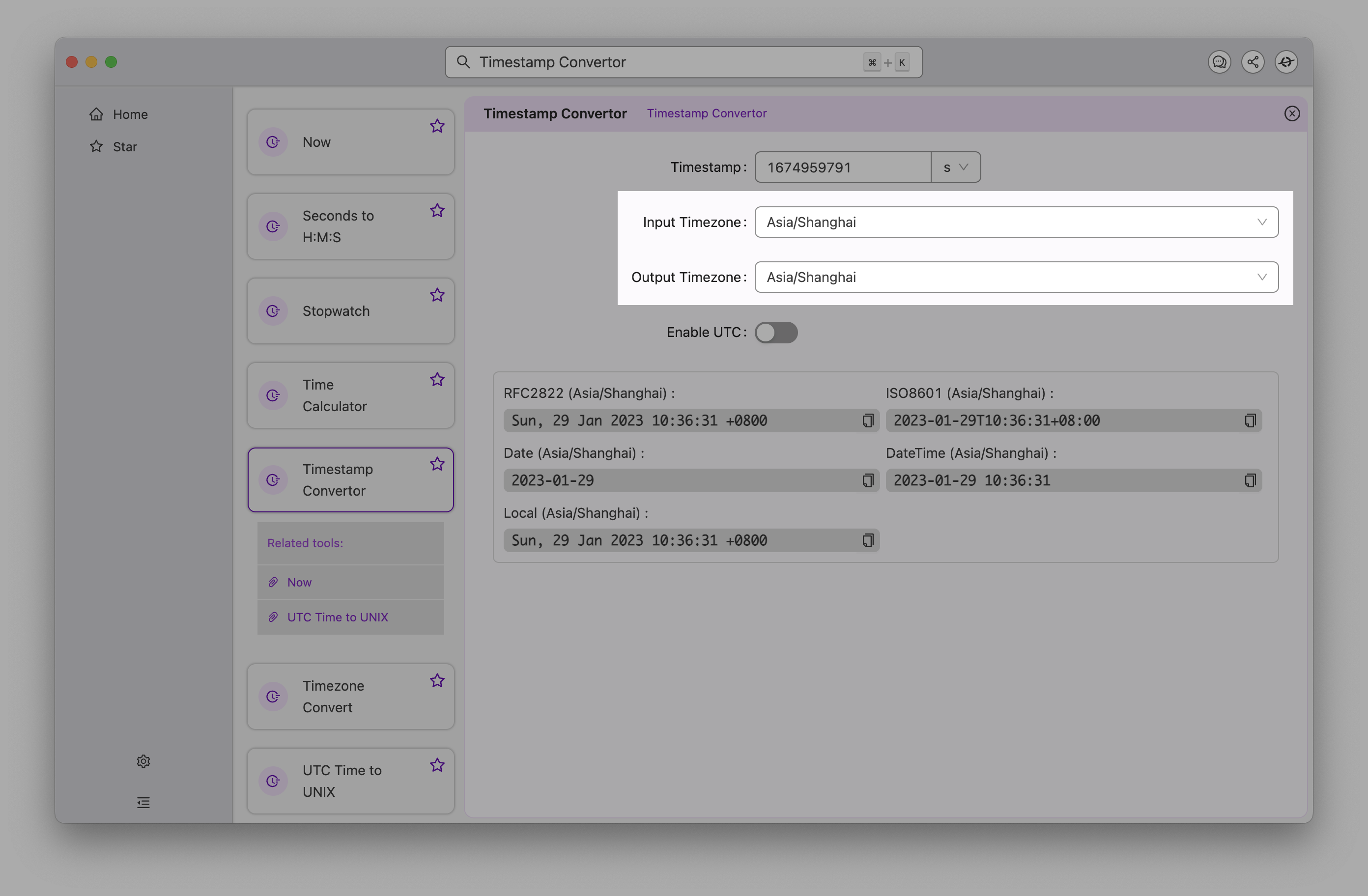Viewport: 1368px width, 896px height.
Task: Open settings gear in sidebar
Action: pyautogui.click(x=143, y=761)
